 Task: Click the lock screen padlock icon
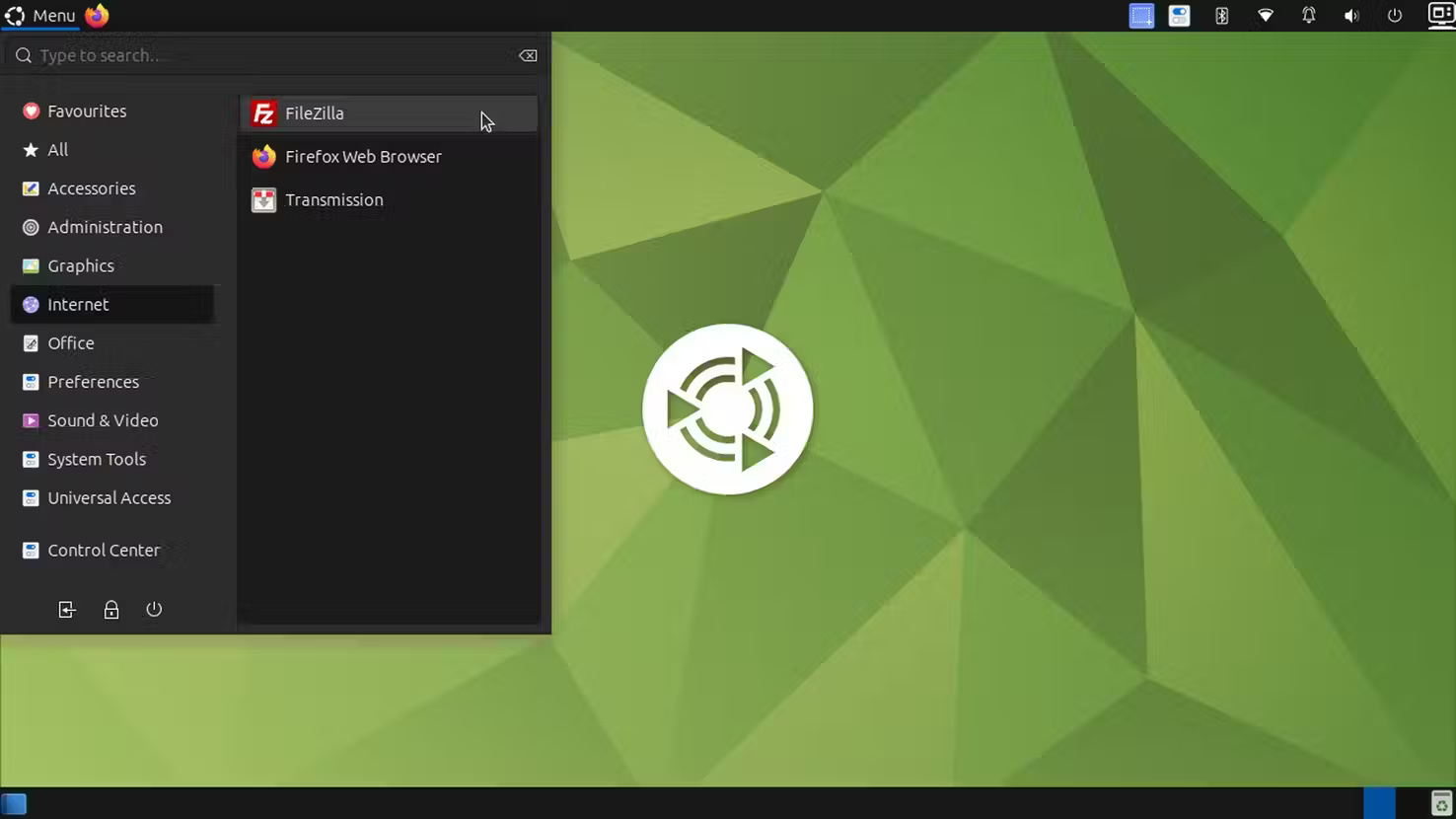(111, 609)
